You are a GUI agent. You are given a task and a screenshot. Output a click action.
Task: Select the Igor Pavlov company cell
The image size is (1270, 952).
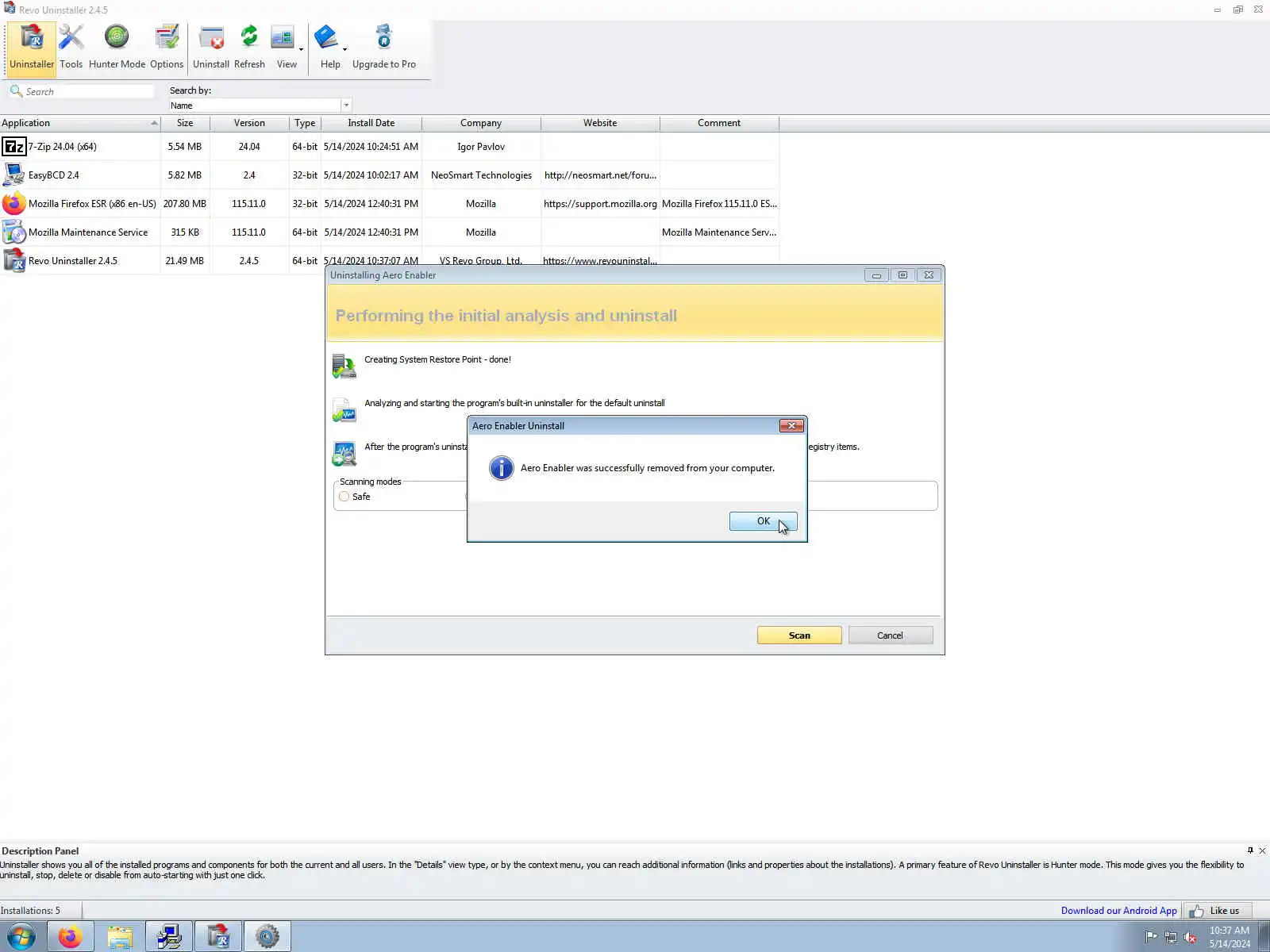[481, 147]
